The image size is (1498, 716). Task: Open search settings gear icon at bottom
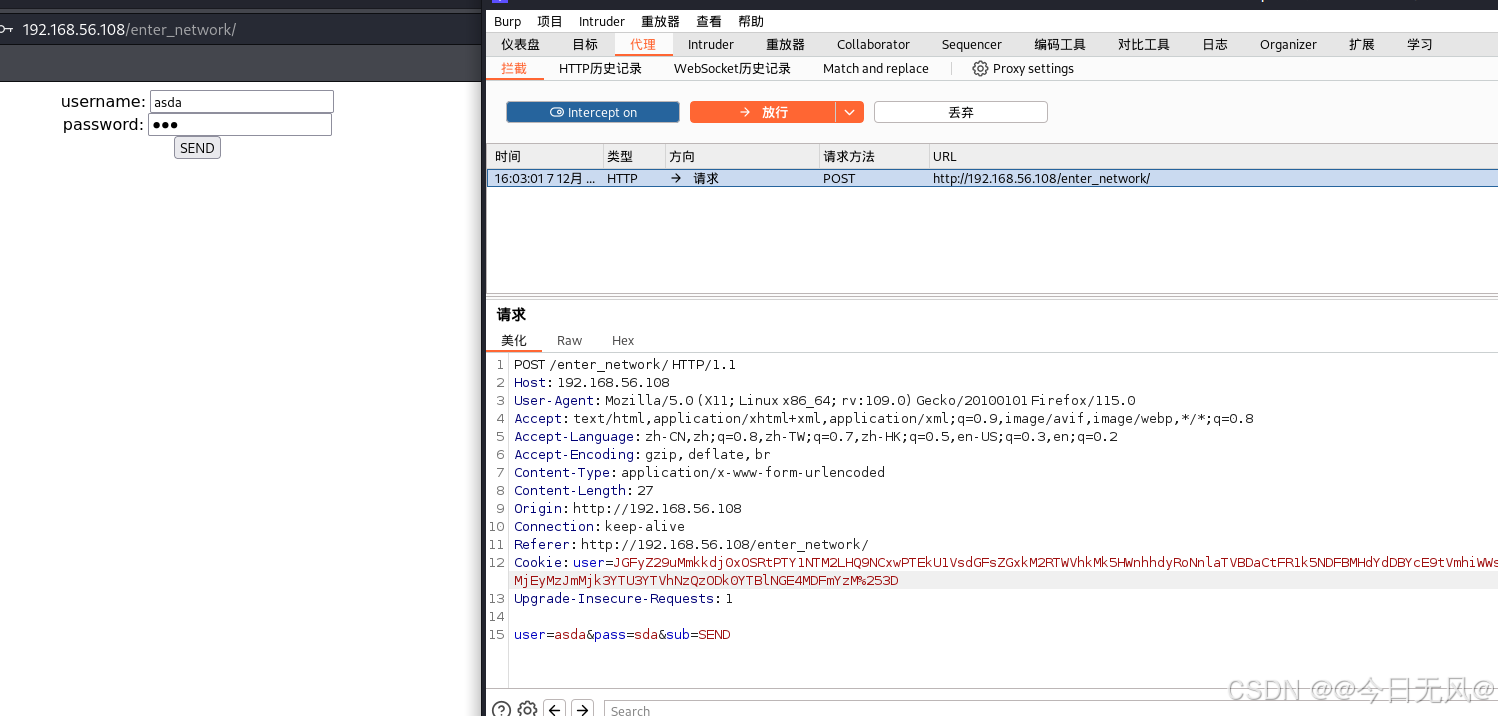coord(527,709)
